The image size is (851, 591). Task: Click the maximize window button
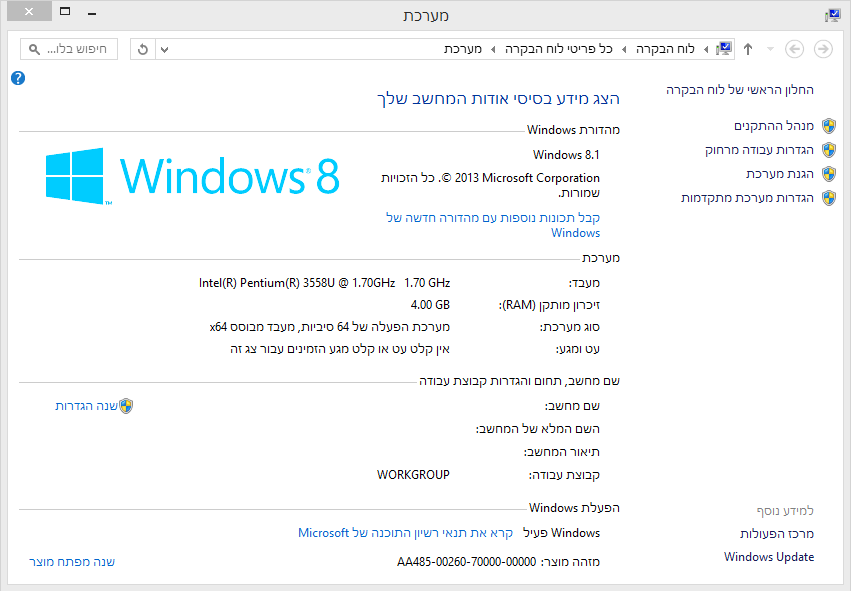65,11
